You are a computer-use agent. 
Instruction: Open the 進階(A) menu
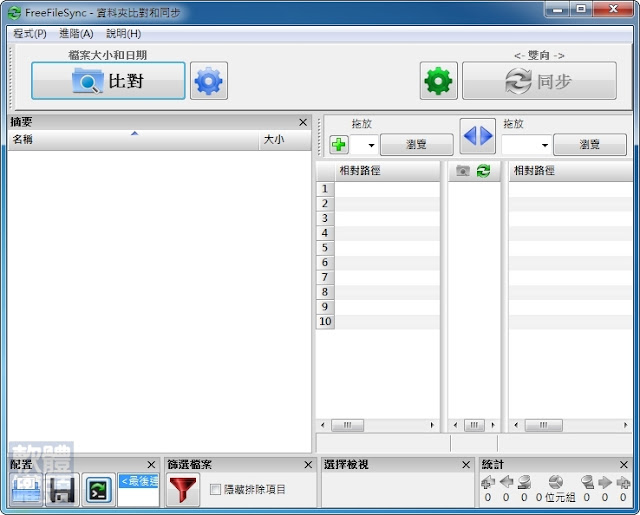coord(76,33)
